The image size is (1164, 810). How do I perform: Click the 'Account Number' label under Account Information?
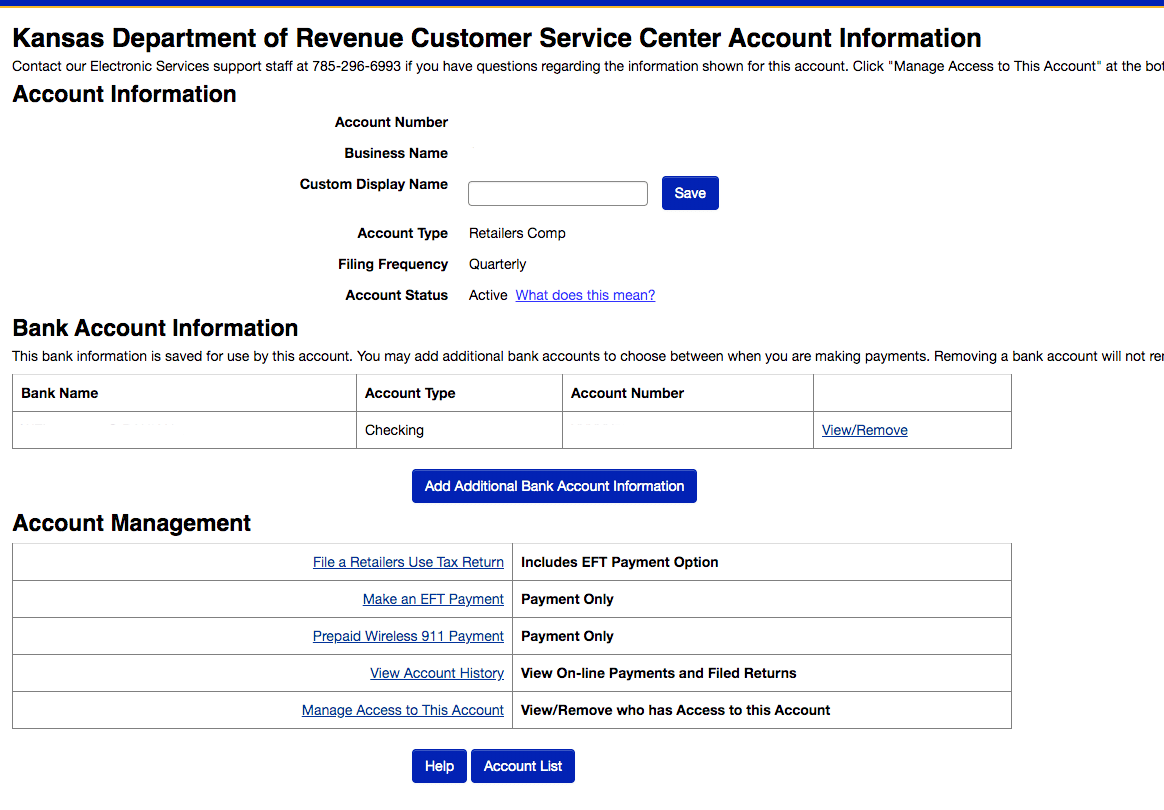(x=391, y=122)
